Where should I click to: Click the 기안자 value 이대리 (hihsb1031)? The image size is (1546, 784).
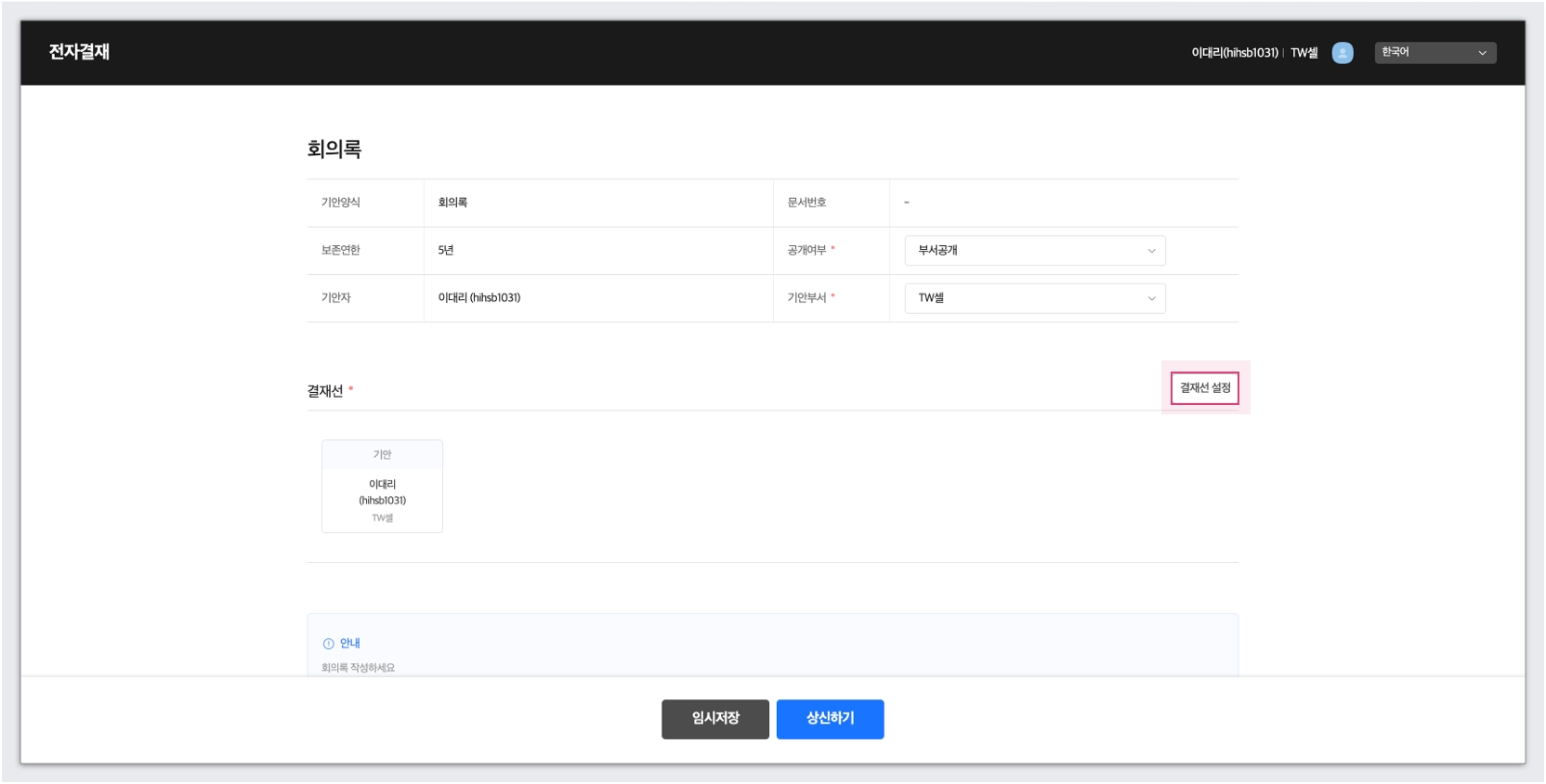[x=478, y=298]
